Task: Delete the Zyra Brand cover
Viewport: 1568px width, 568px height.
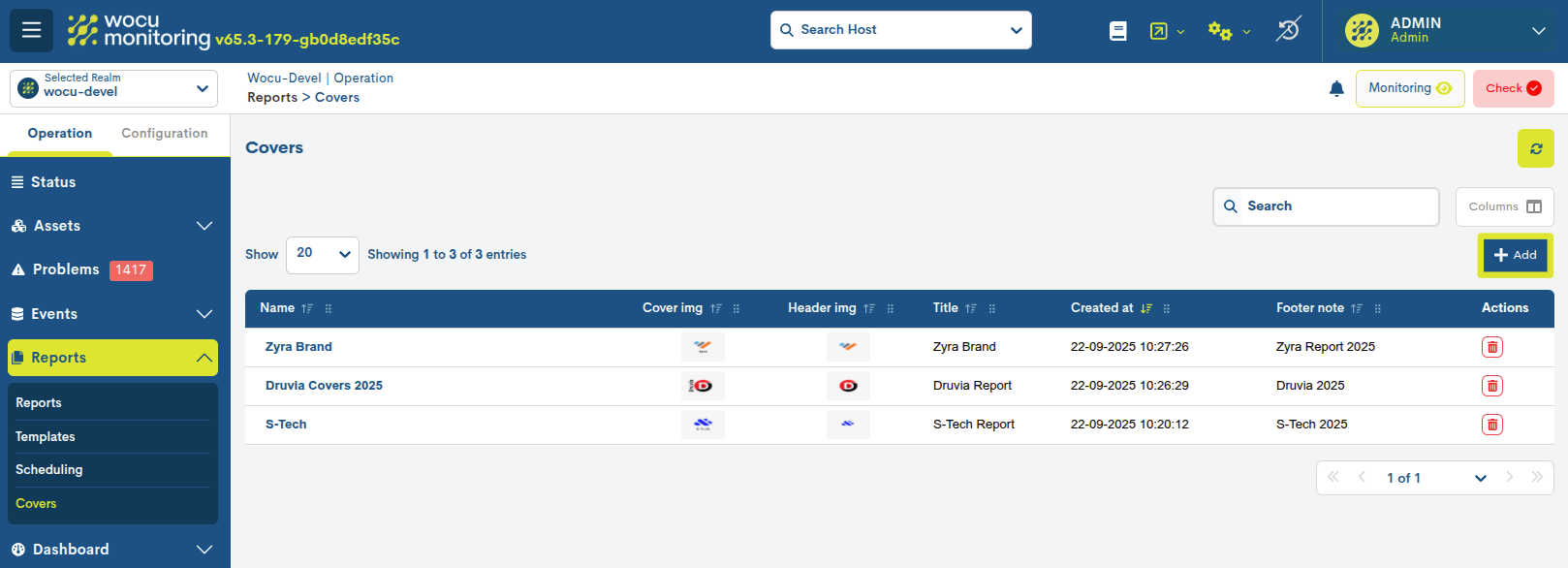Action: pyautogui.click(x=1491, y=347)
